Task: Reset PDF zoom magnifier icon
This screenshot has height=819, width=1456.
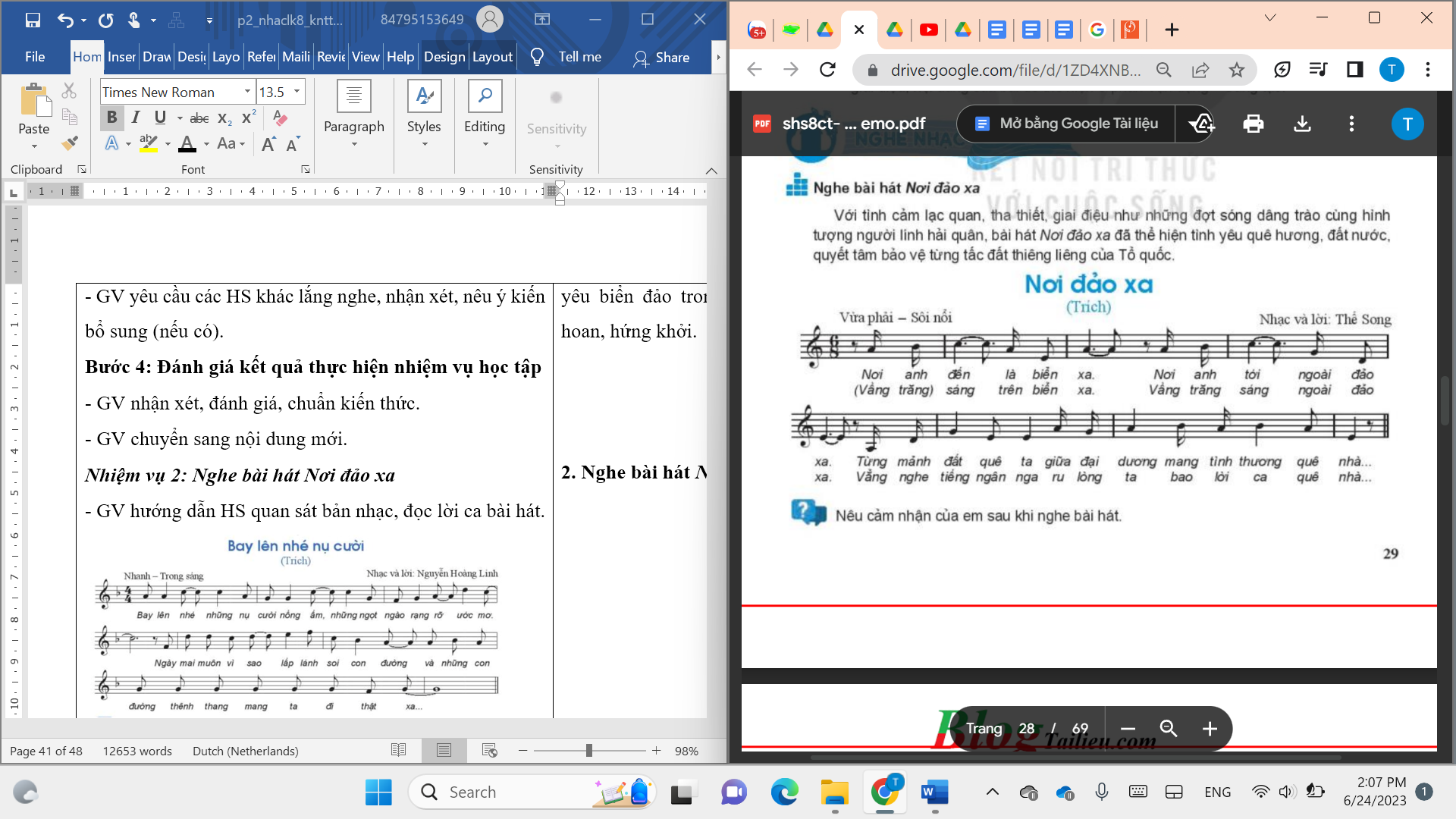Action: [1169, 729]
